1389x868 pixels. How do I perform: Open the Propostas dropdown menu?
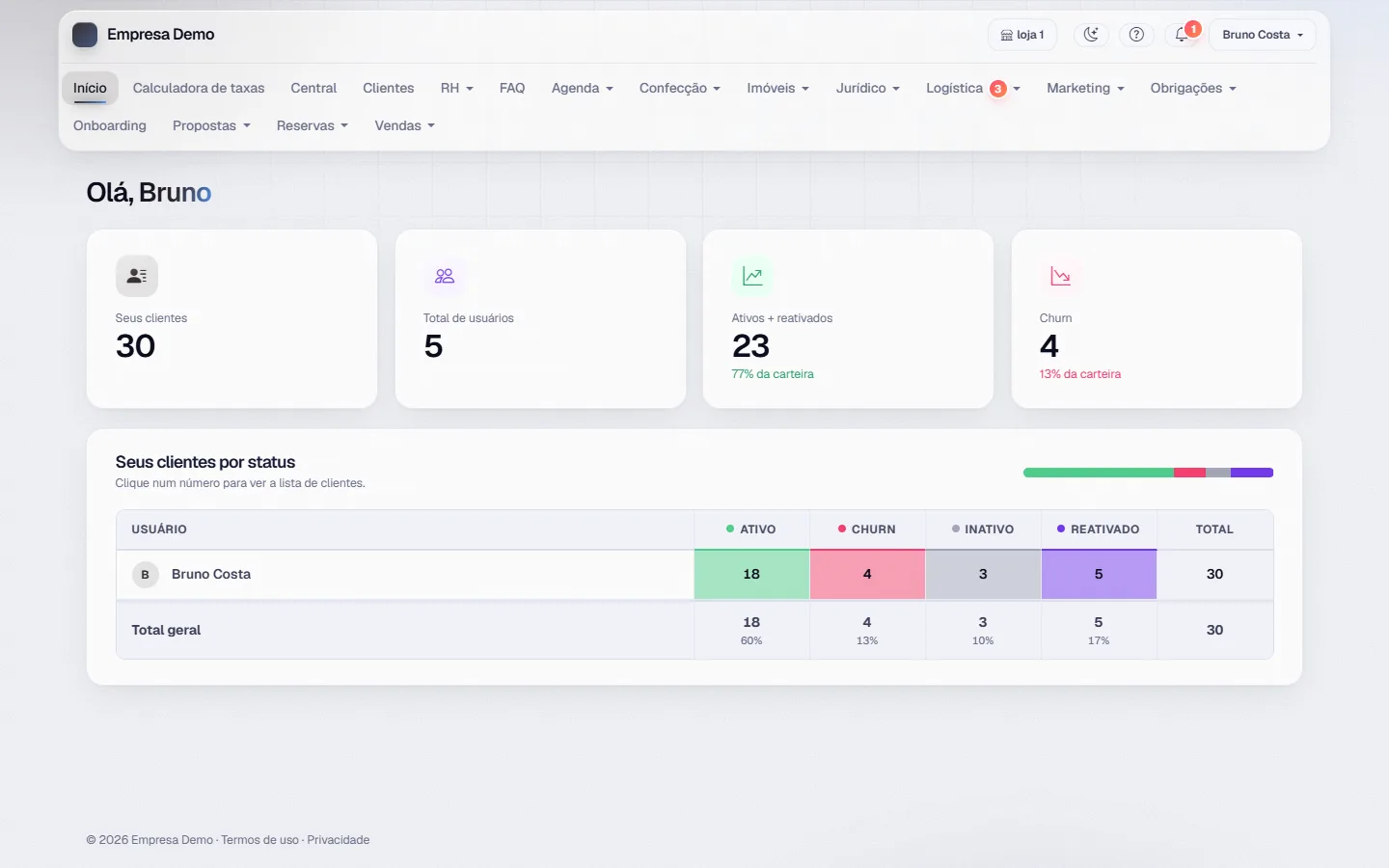[x=211, y=125]
